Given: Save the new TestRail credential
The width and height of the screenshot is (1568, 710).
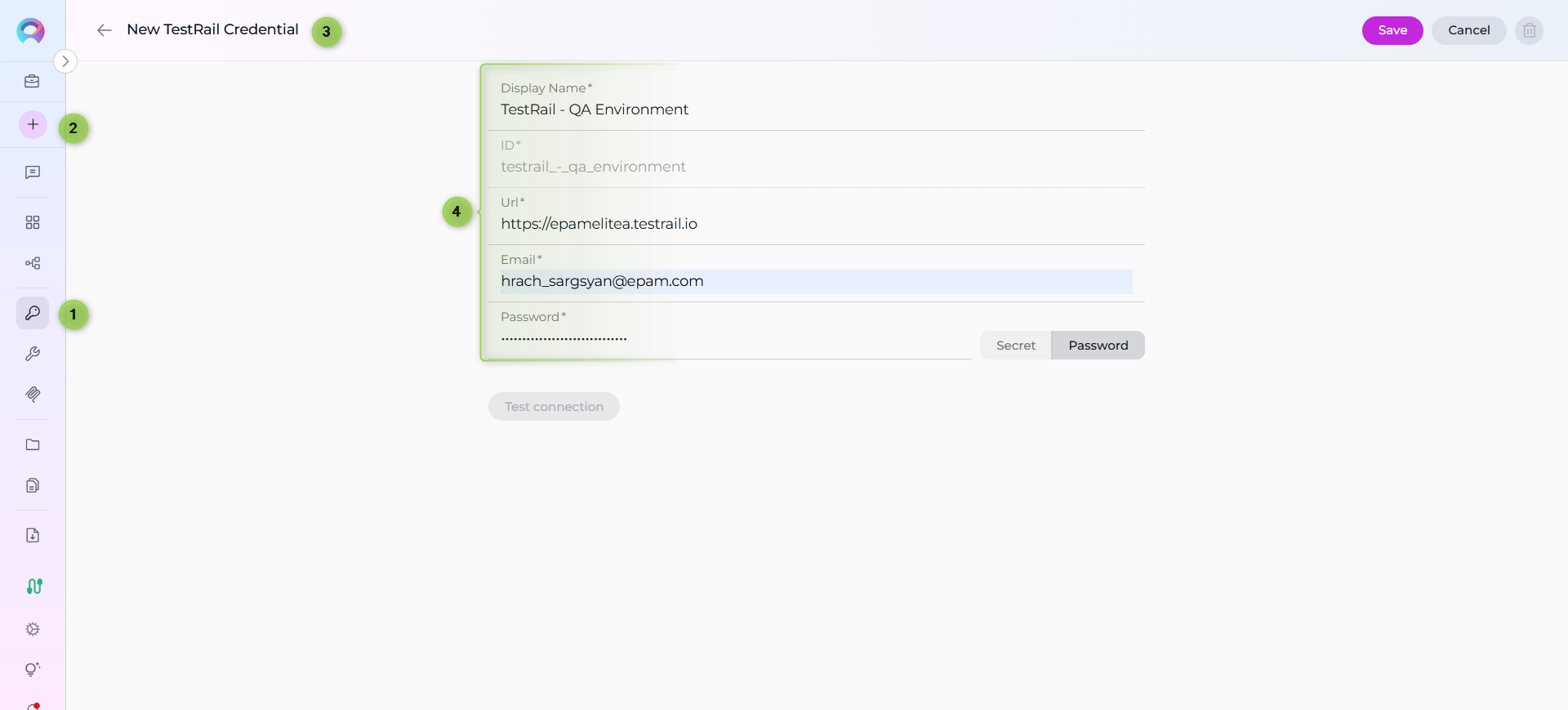Looking at the screenshot, I should [x=1392, y=30].
